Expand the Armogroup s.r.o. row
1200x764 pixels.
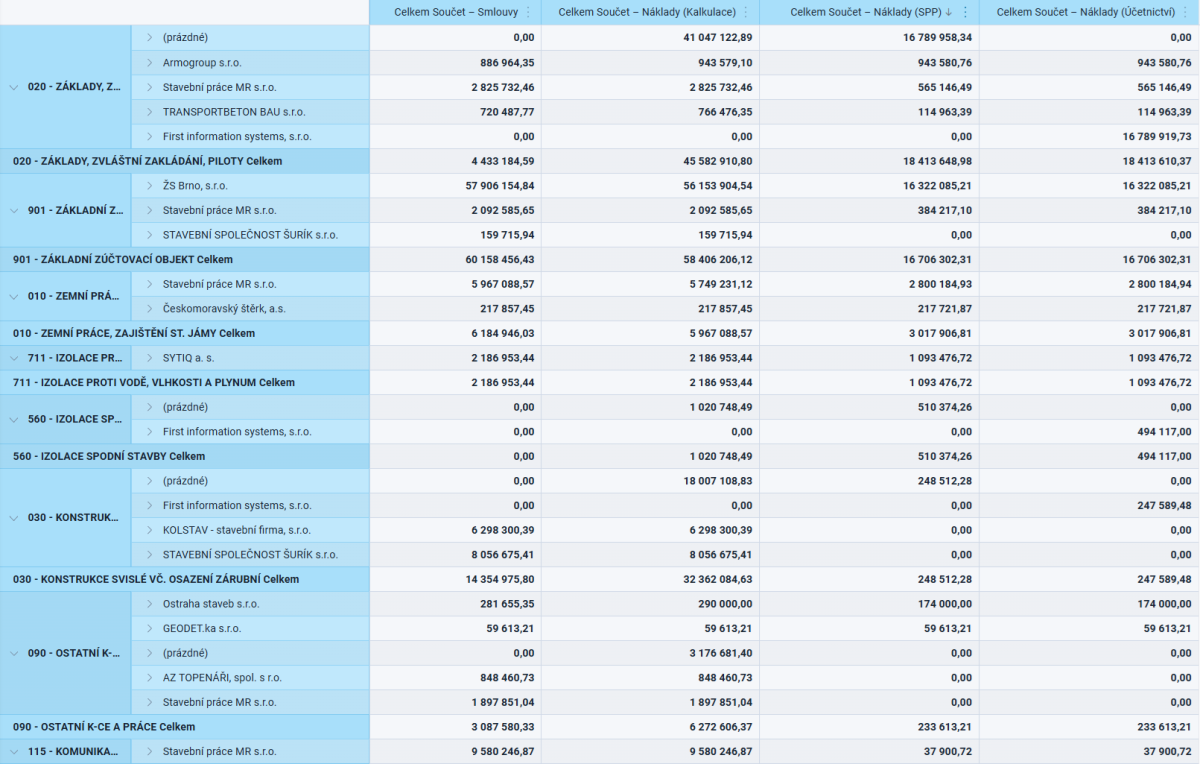point(149,62)
